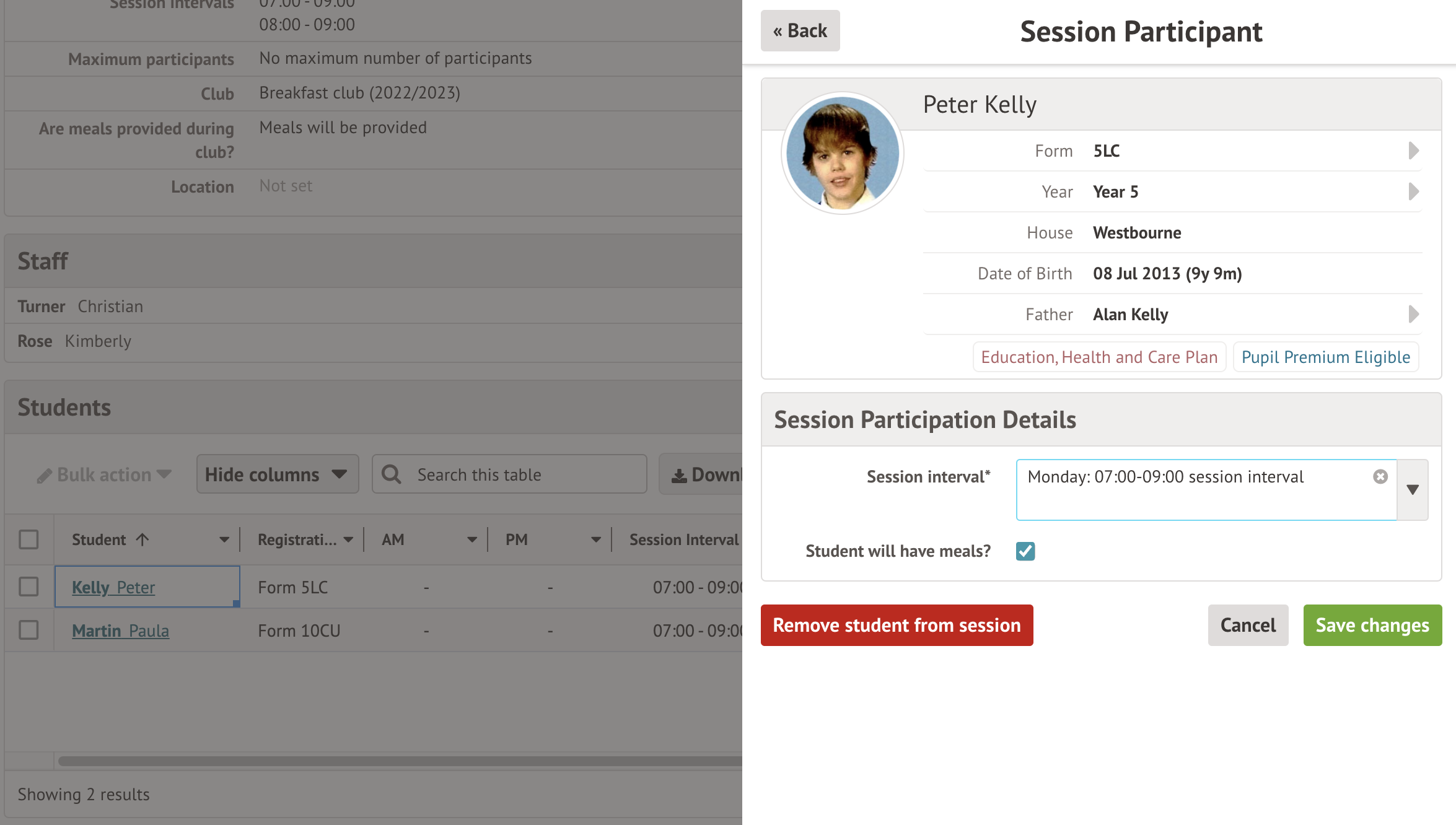Click the Back button

[800, 30]
